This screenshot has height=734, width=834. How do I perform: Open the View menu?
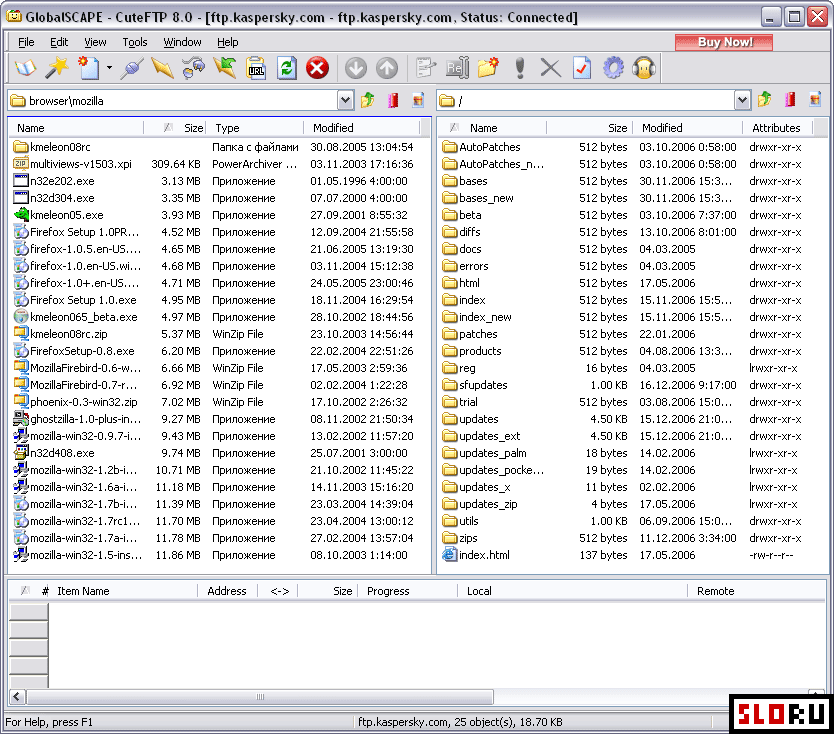[95, 42]
